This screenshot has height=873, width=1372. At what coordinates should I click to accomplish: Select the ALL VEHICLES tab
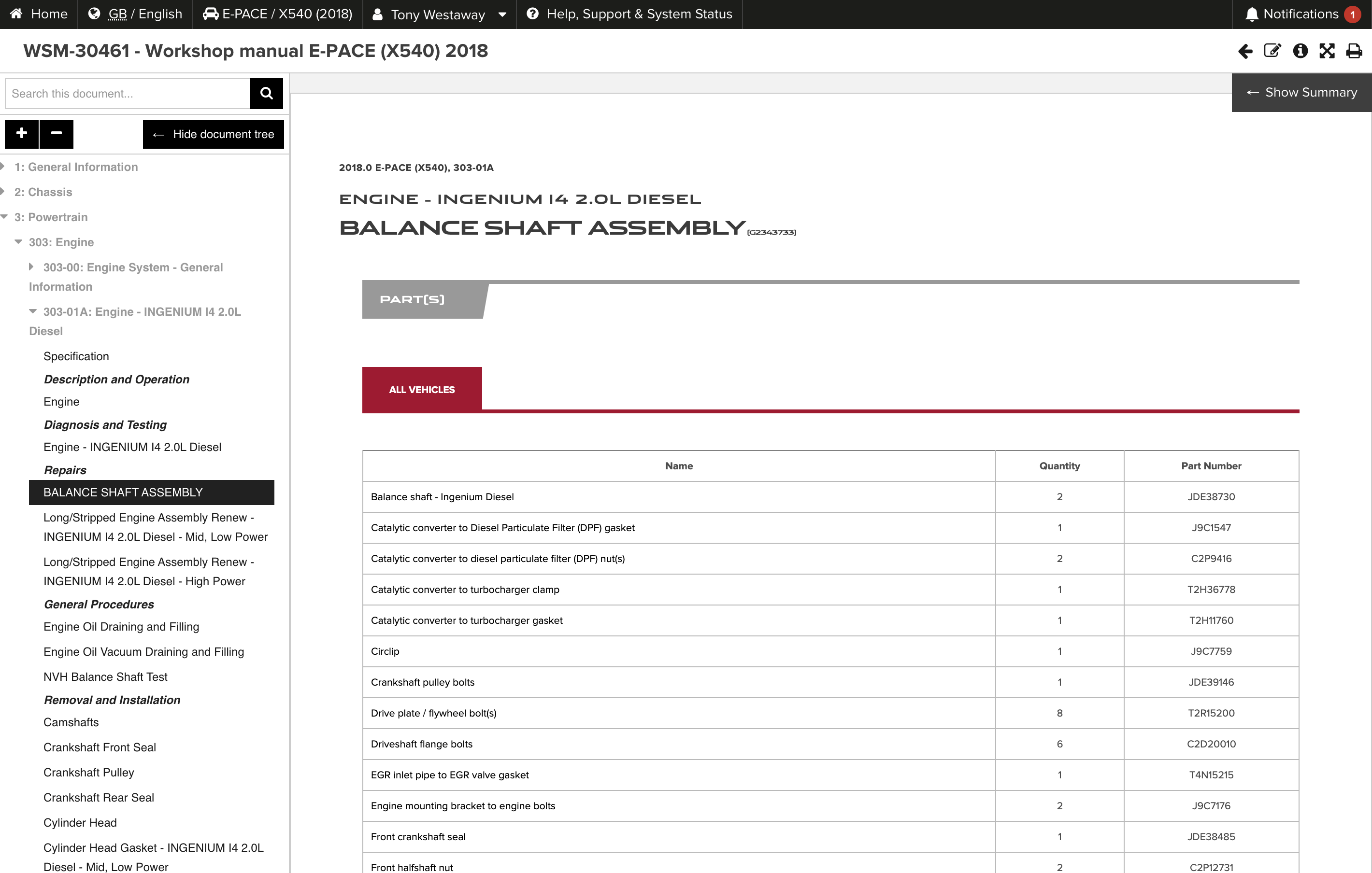tap(422, 390)
